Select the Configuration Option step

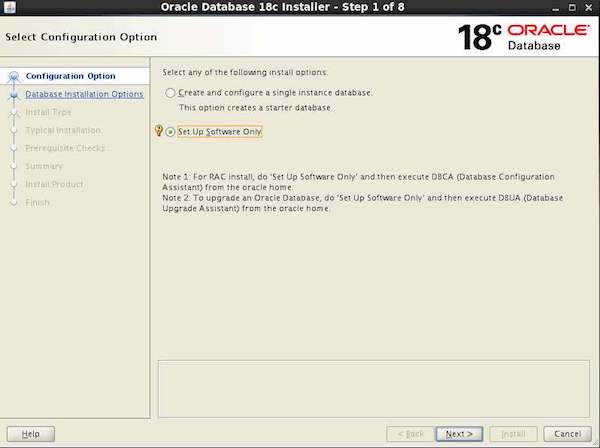pos(70,76)
